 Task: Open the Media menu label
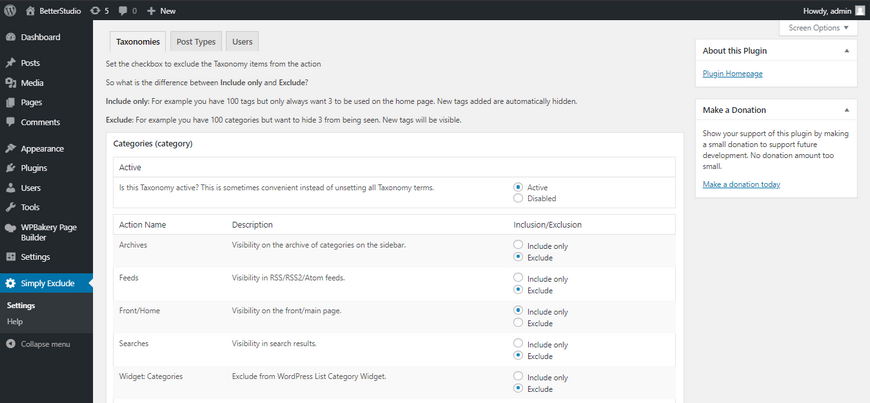coord(32,83)
